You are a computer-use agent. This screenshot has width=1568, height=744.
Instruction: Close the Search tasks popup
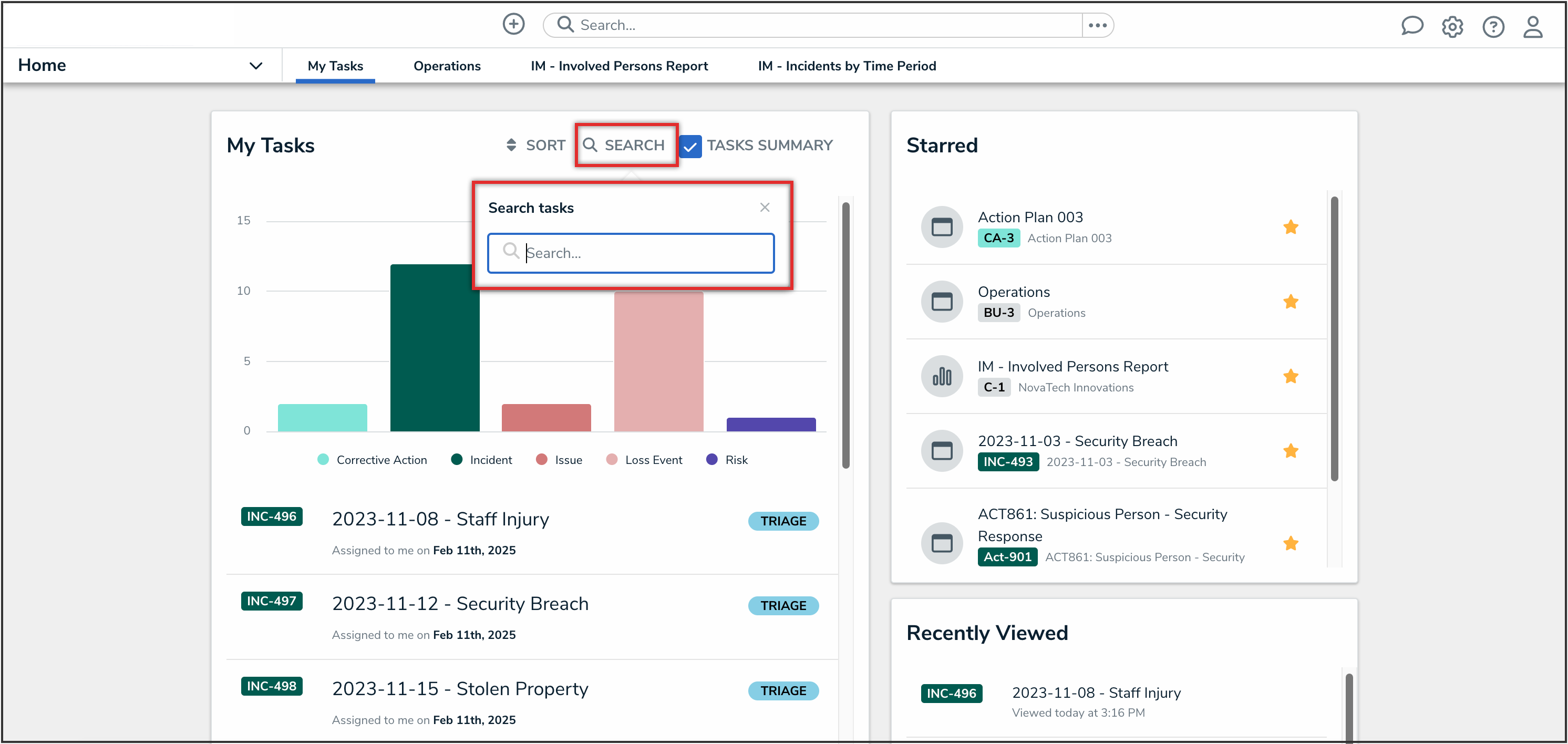(765, 208)
